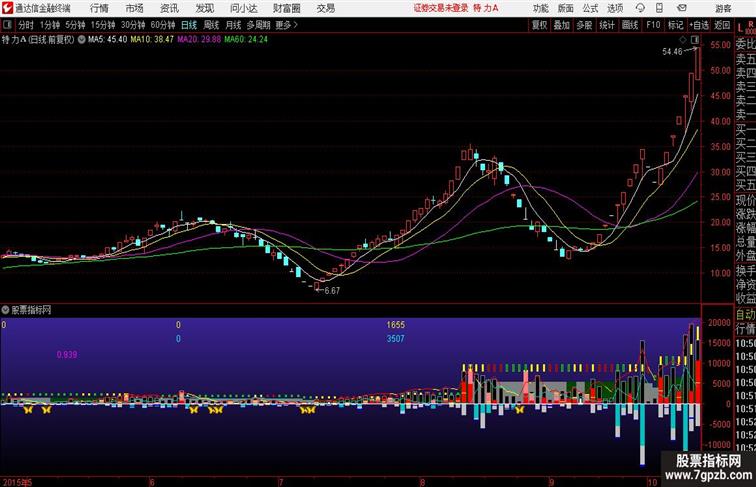Click 证券交易未登录 login link
This screenshot has height=487, width=756.
[441, 8]
